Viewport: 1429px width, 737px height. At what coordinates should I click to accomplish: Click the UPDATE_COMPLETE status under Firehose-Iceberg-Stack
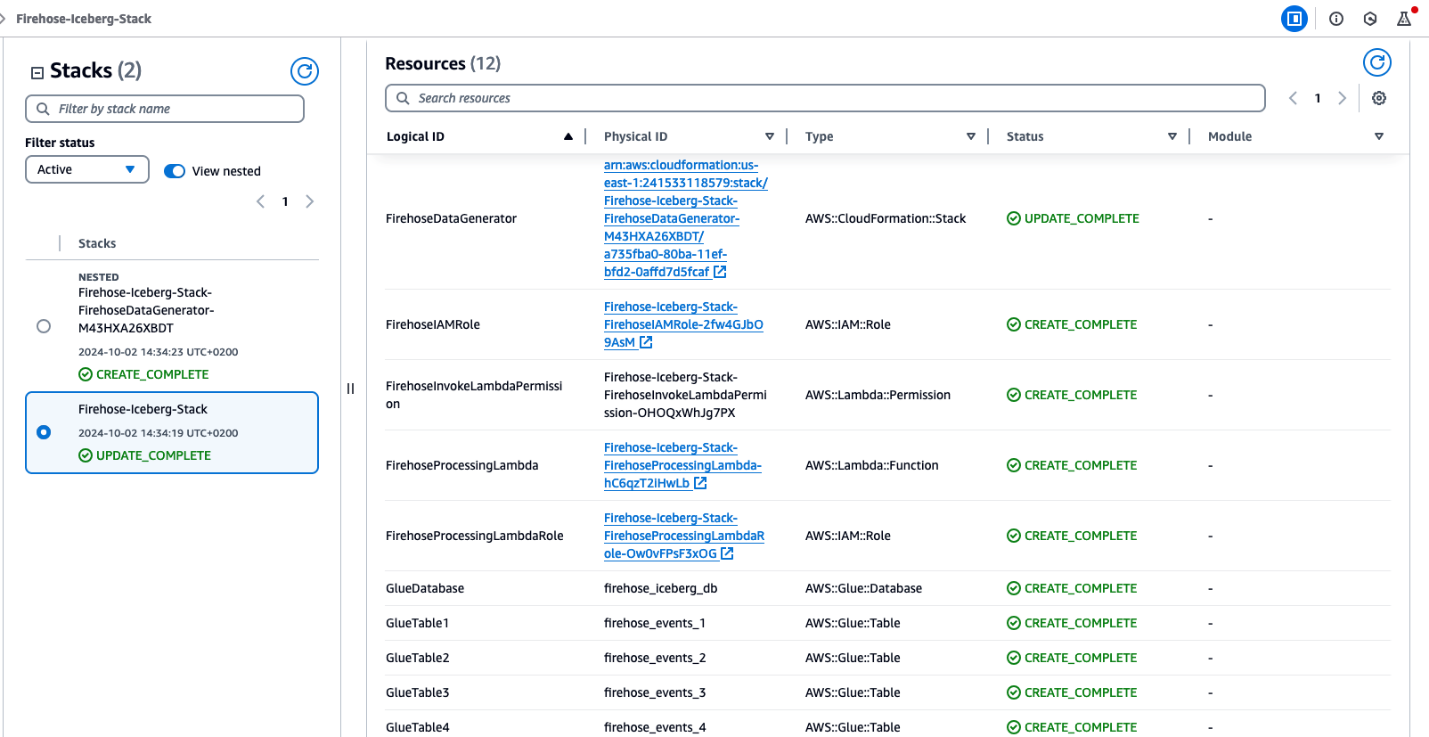point(145,455)
